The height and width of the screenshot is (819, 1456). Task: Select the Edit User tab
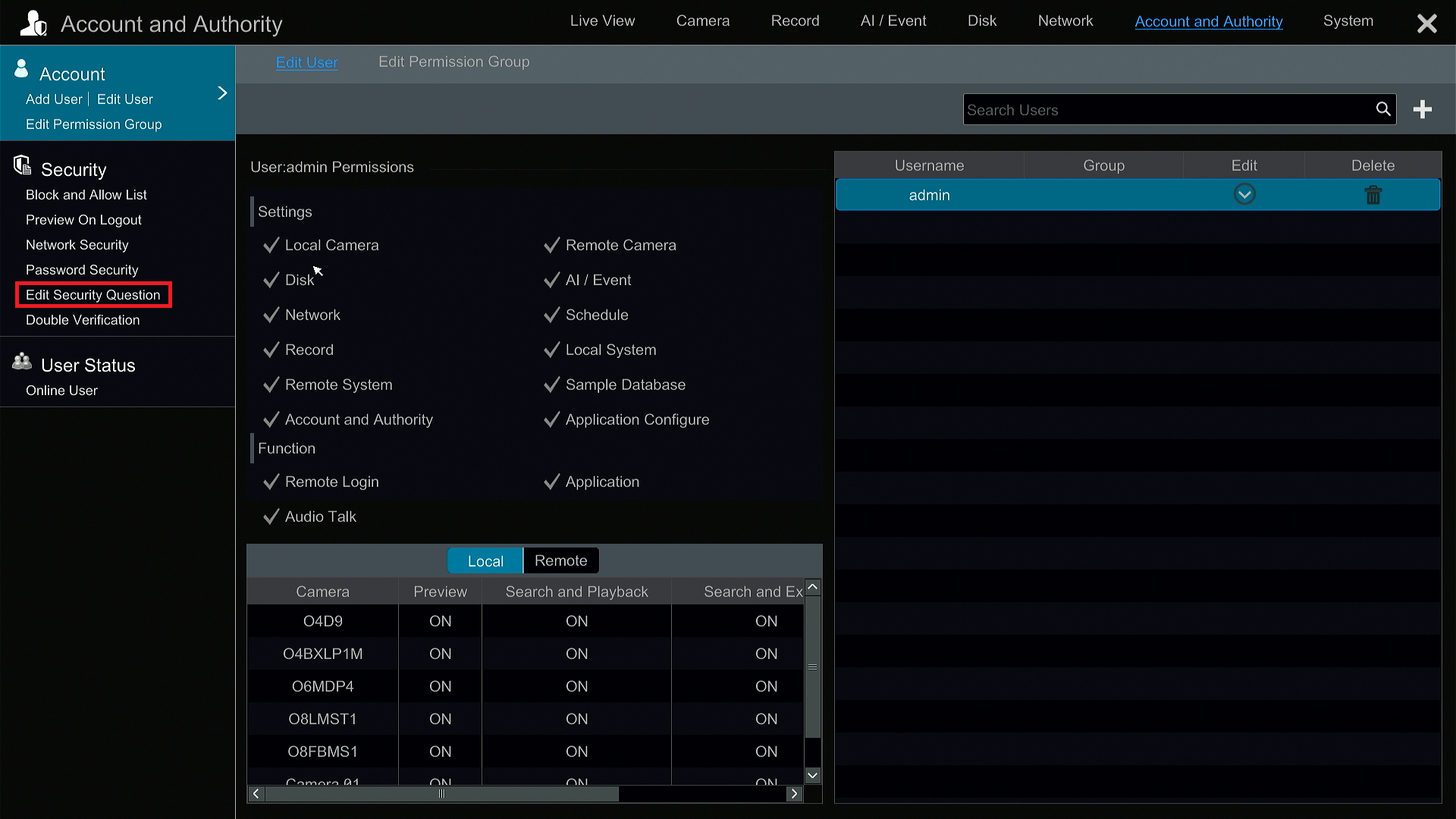pos(306,63)
